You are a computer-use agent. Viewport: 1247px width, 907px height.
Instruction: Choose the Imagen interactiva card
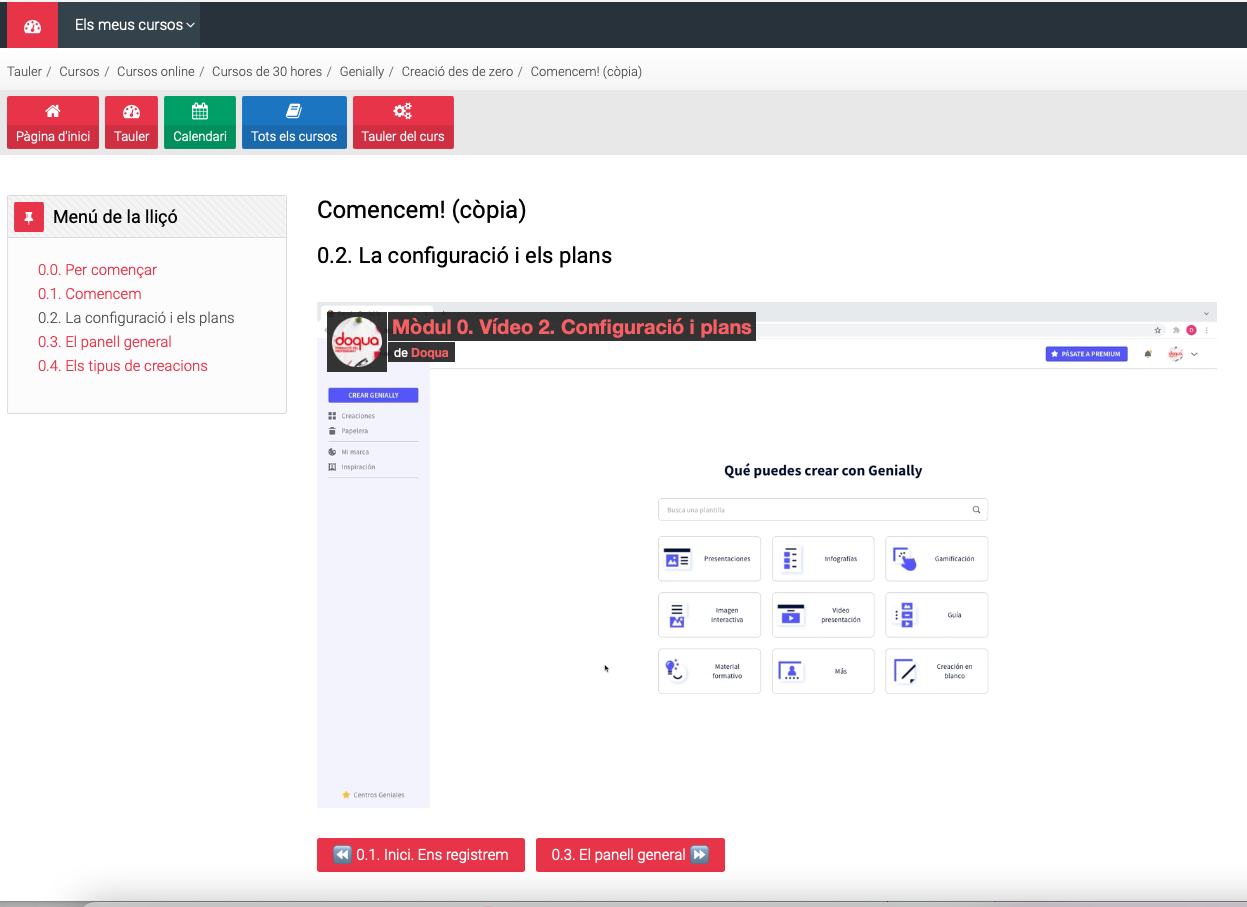pyautogui.click(x=709, y=615)
